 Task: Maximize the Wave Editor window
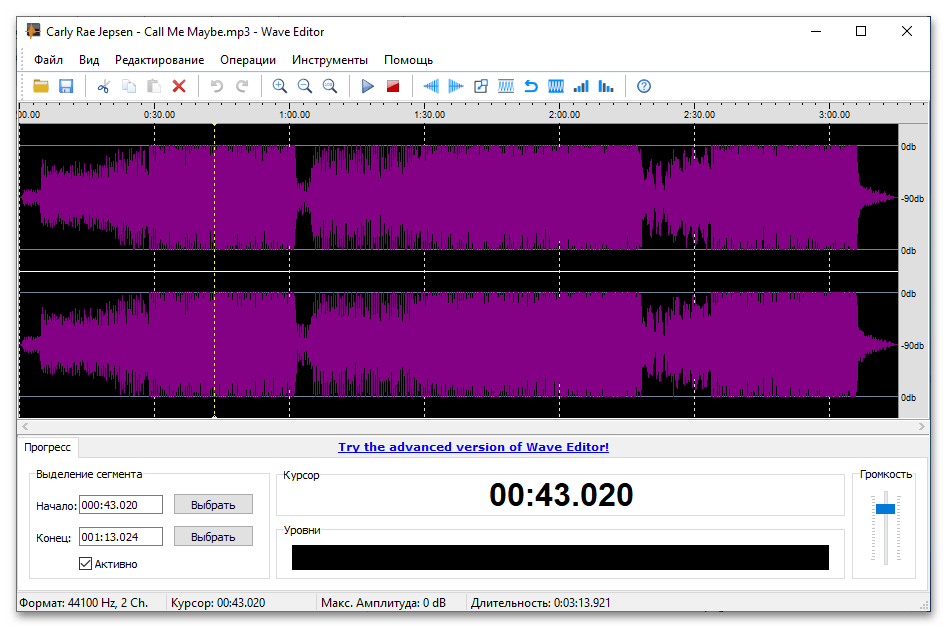click(861, 31)
